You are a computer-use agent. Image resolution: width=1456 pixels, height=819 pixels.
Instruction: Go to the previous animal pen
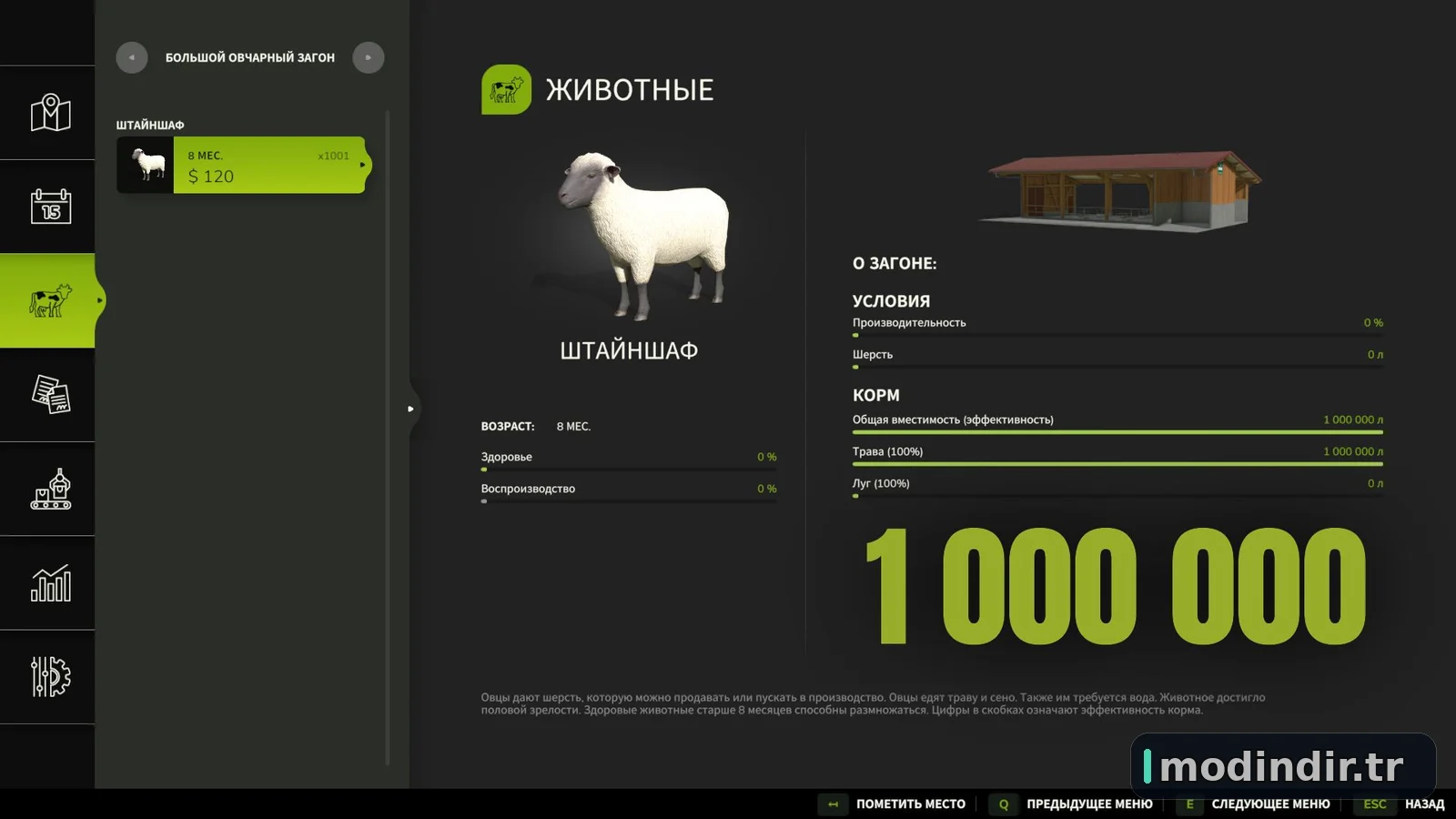point(132,57)
